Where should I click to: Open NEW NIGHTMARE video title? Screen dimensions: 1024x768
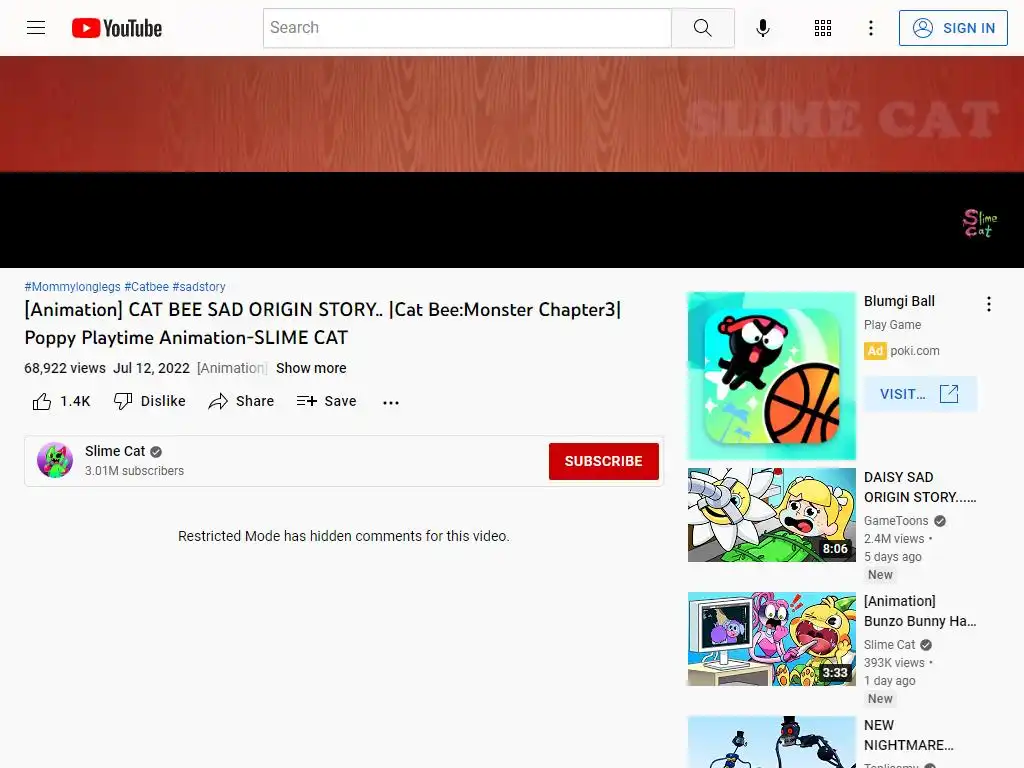(908, 735)
